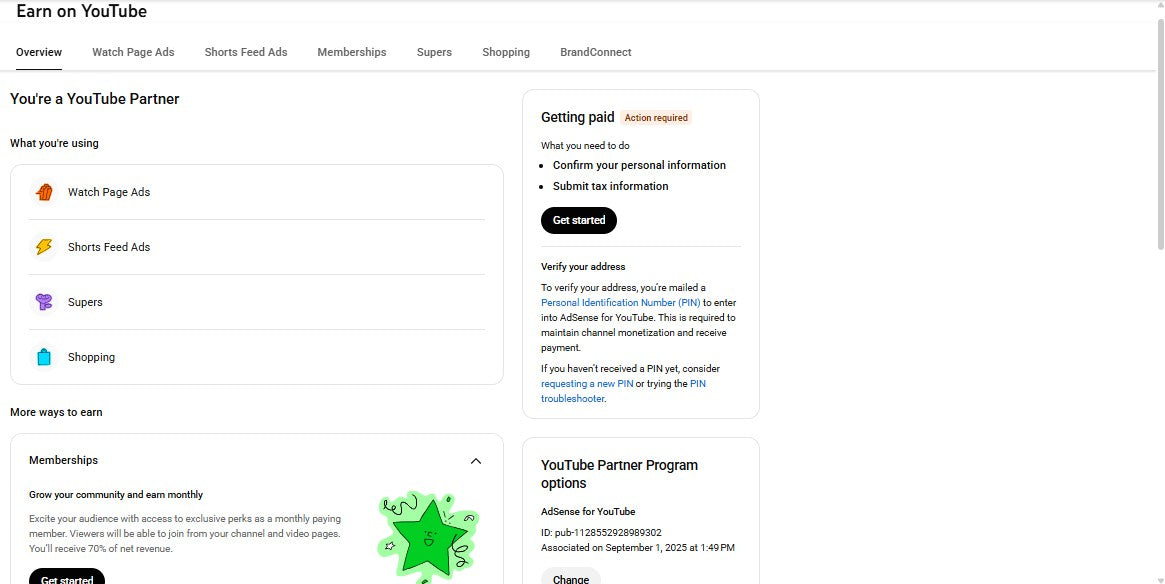Viewport: 1165px width, 584px height.
Task: Select the Watch Page Ads icon in the list
Action: (44, 192)
